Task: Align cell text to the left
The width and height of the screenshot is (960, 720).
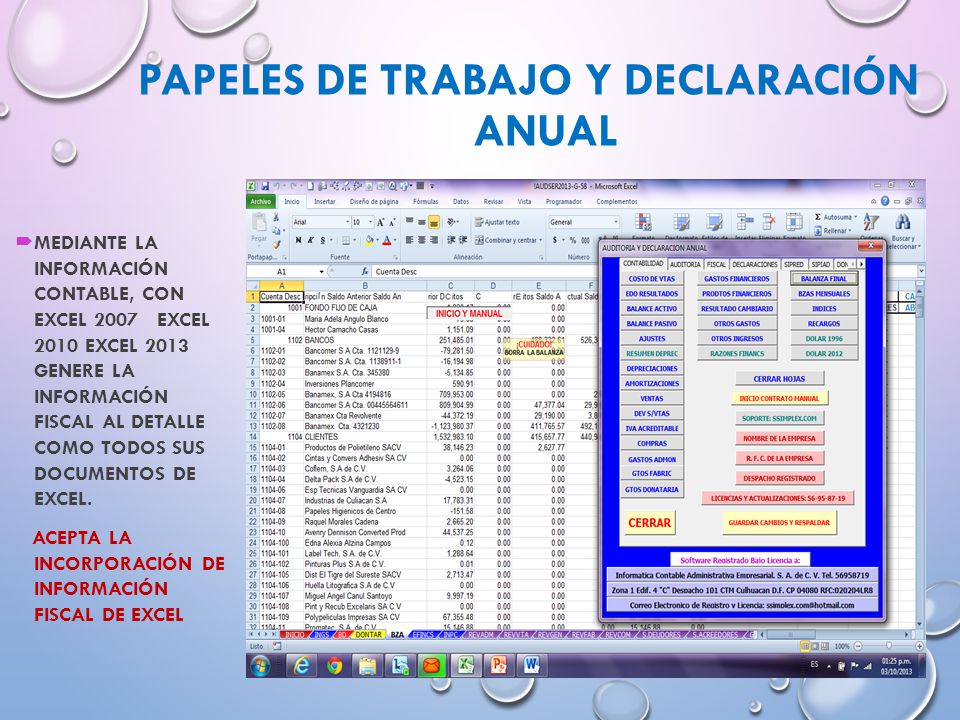Action: point(410,240)
